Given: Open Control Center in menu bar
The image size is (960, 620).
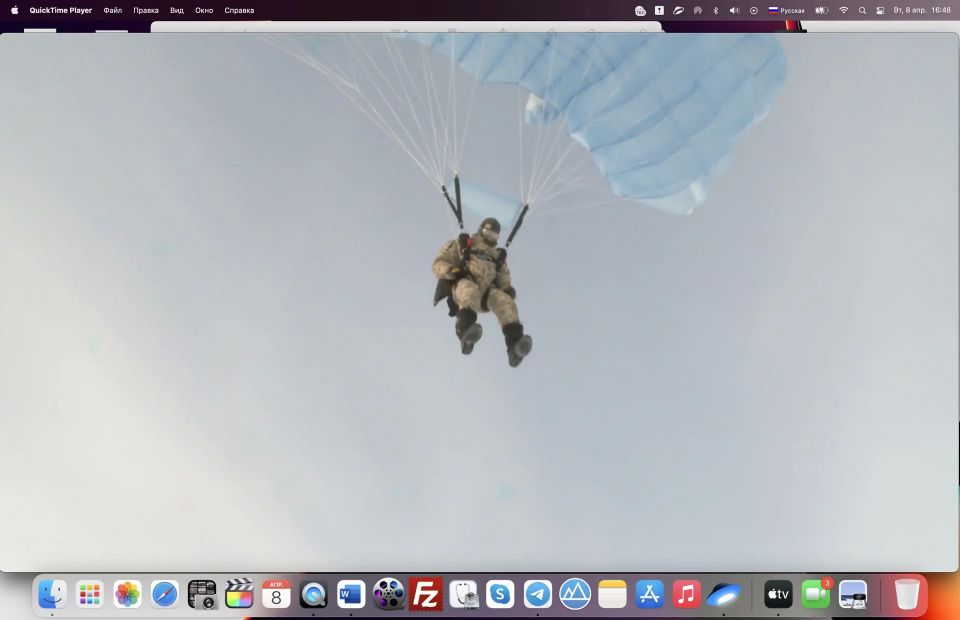Looking at the screenshot, I should tap(880, 10).
